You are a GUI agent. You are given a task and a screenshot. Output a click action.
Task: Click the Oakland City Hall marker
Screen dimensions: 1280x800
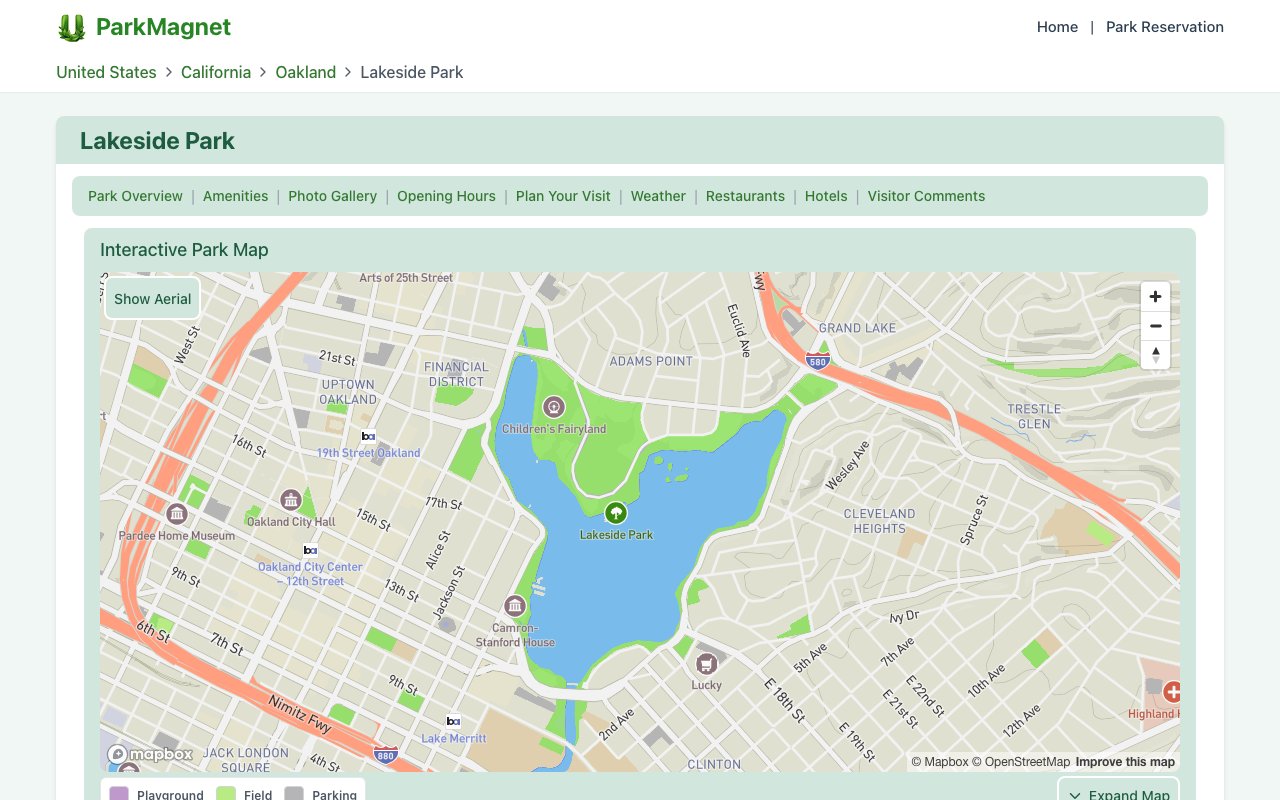coord(291,500)
